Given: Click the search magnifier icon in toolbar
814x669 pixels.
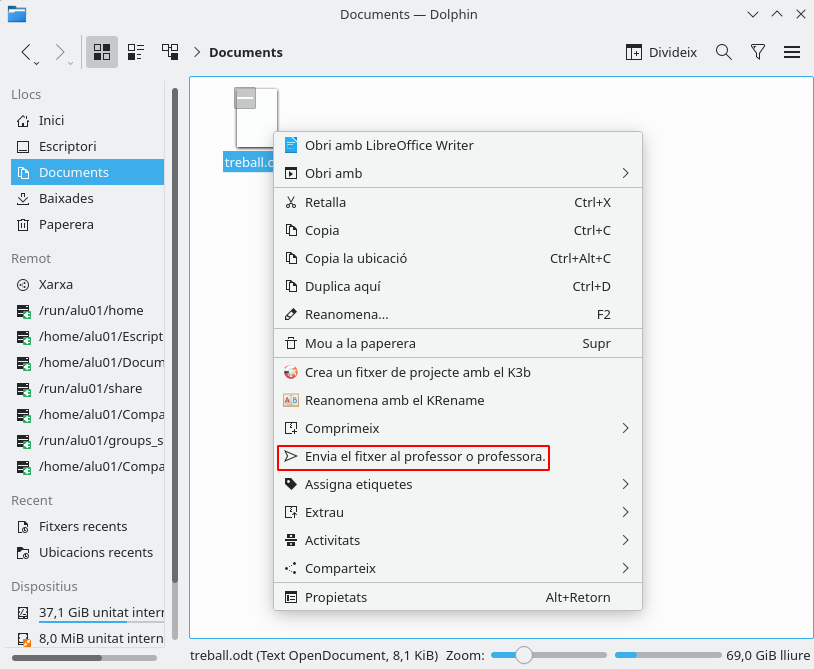Looking at the screenshot, I should pyautogui.click(x=724, y=52).
